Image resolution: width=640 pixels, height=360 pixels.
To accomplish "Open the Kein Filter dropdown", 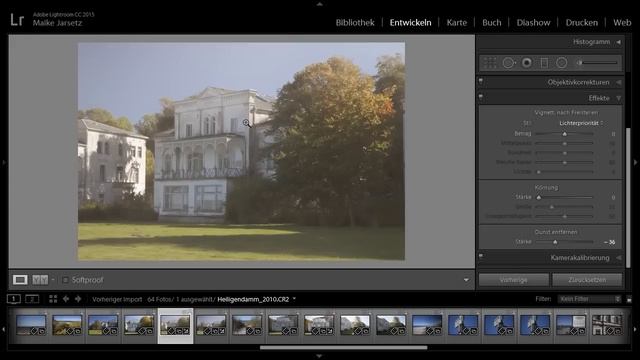I will pyautogui.click(x=589, y=299).
